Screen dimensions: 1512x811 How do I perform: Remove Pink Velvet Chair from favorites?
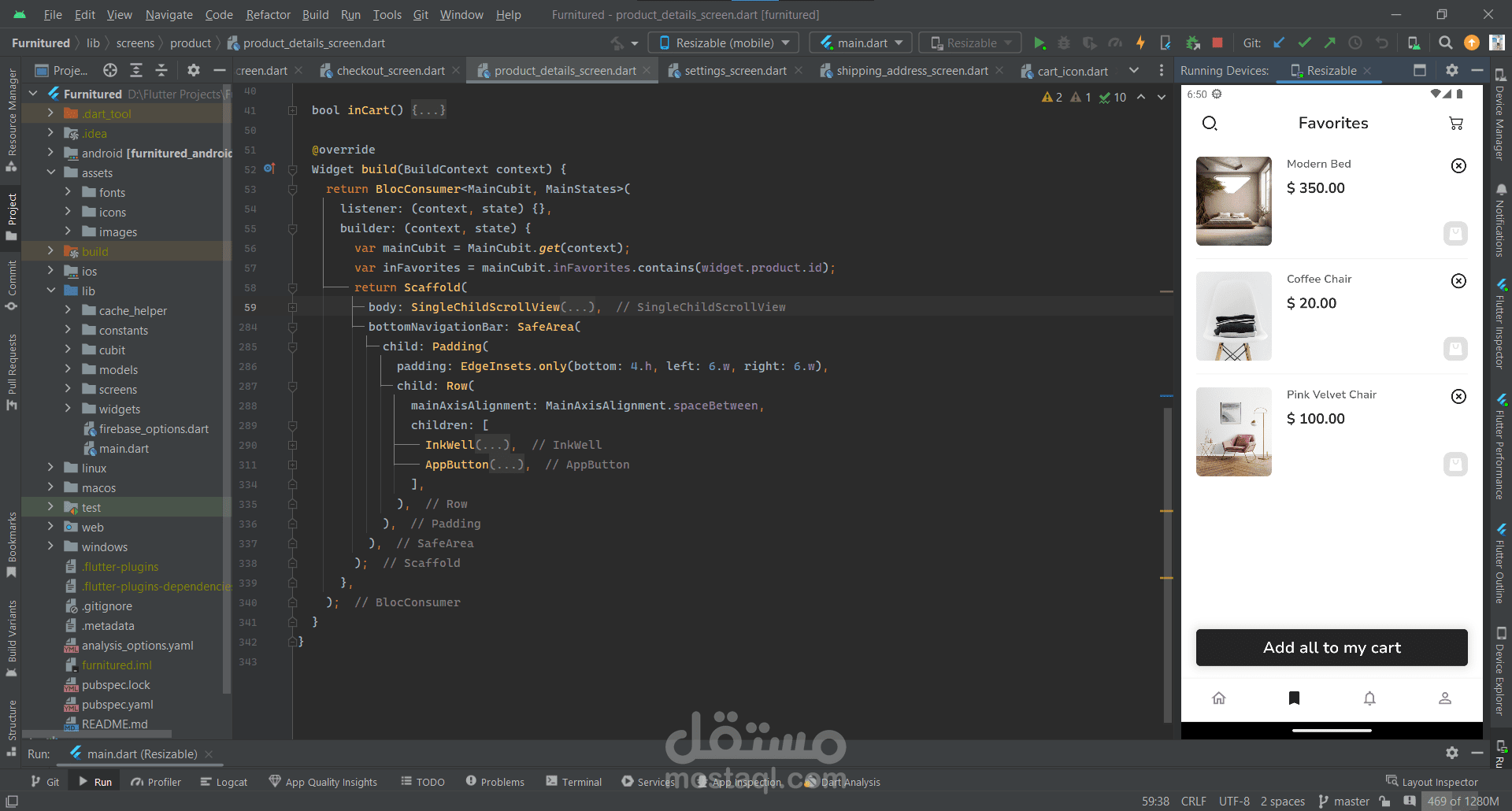(1458, 396)
